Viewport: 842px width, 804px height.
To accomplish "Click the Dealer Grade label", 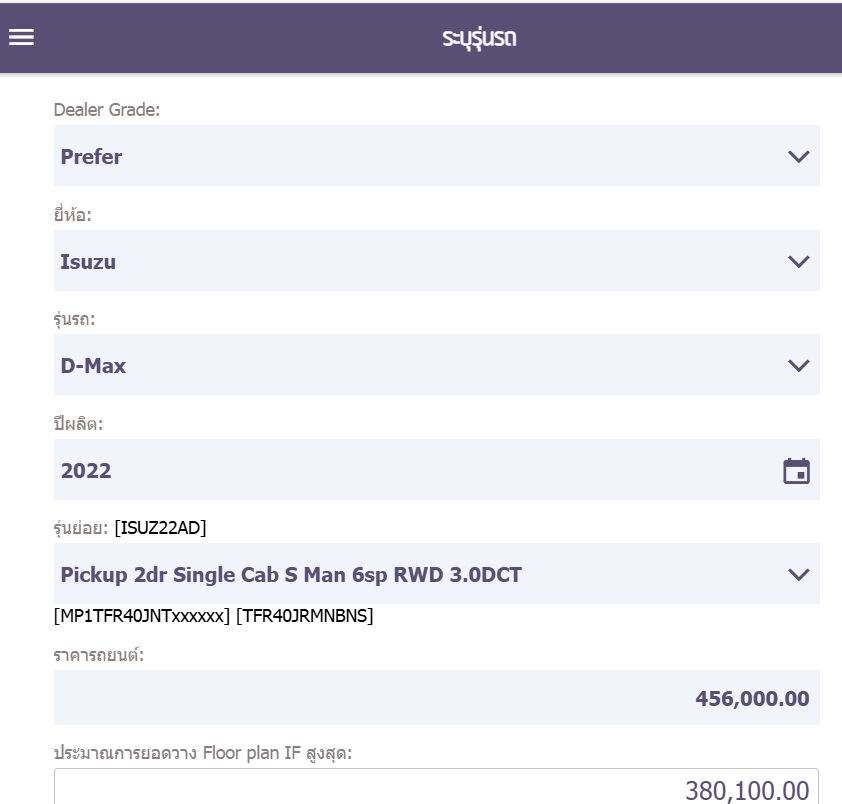I will click(x=107, y=110).
